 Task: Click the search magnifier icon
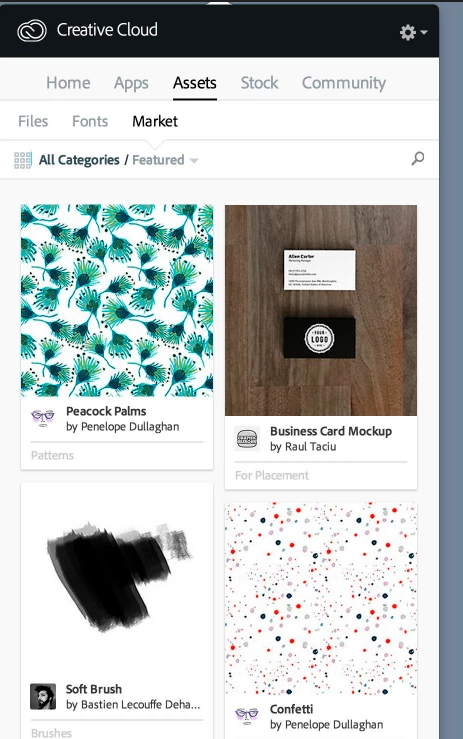(x=417, y=158)
